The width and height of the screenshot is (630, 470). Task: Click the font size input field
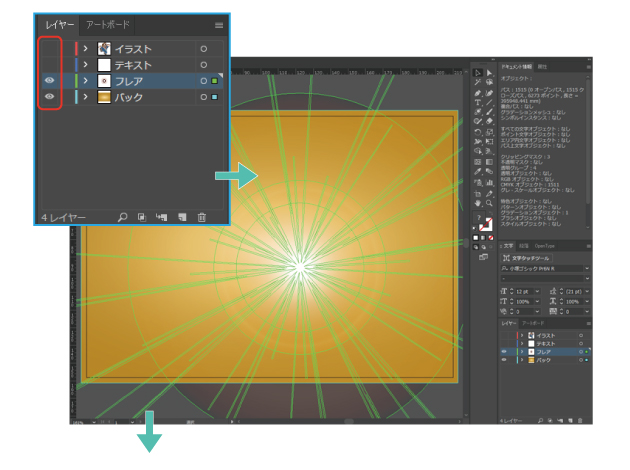coord(525,291)
